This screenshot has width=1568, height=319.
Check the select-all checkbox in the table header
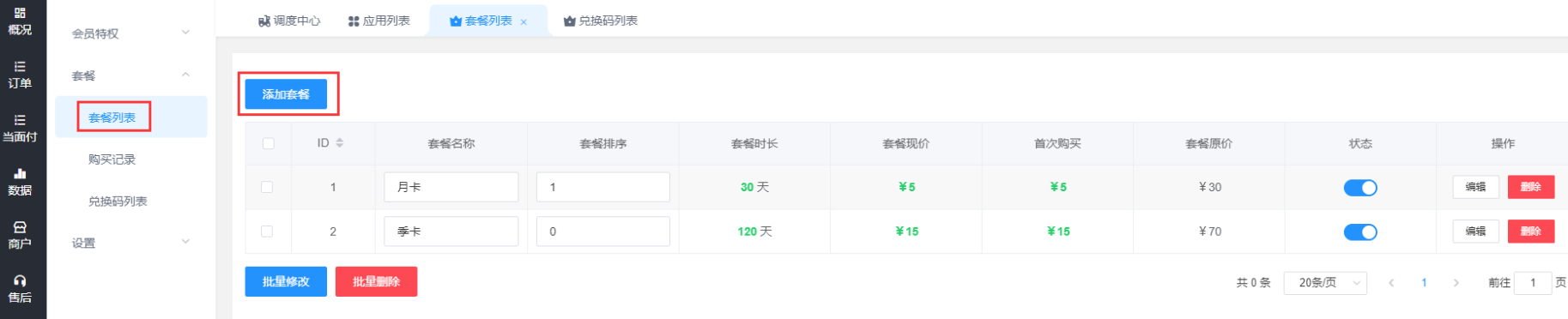[x=269, y=143]
